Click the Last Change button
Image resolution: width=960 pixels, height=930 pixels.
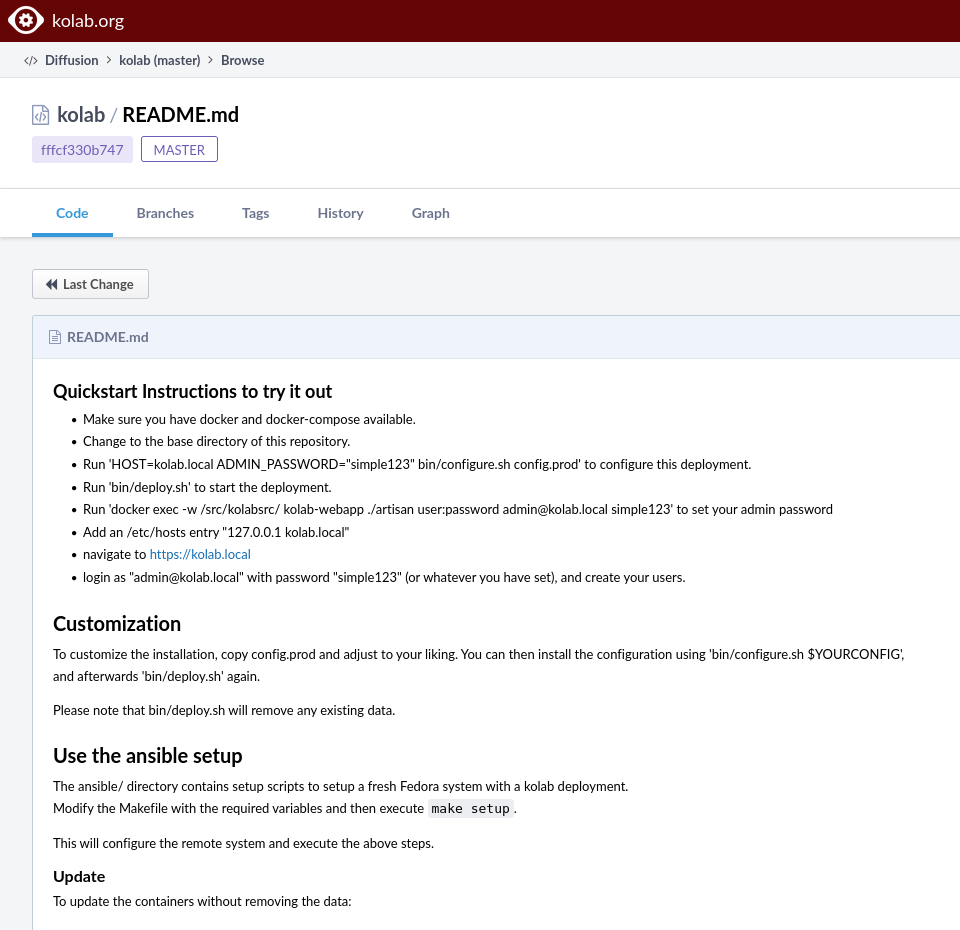[x=90, y=284]
